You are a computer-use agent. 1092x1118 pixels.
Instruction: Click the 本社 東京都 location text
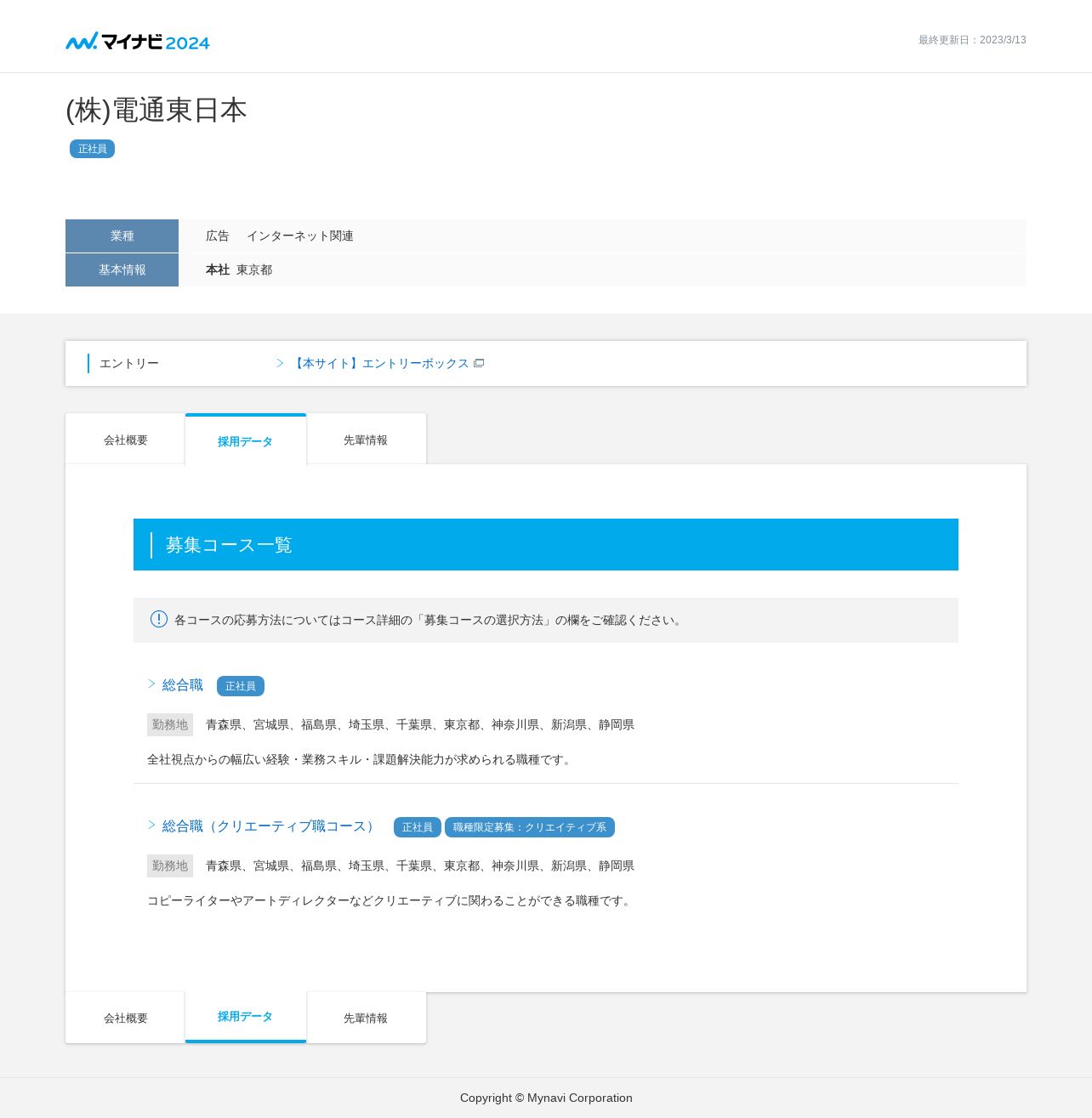[x=239, y=270]
